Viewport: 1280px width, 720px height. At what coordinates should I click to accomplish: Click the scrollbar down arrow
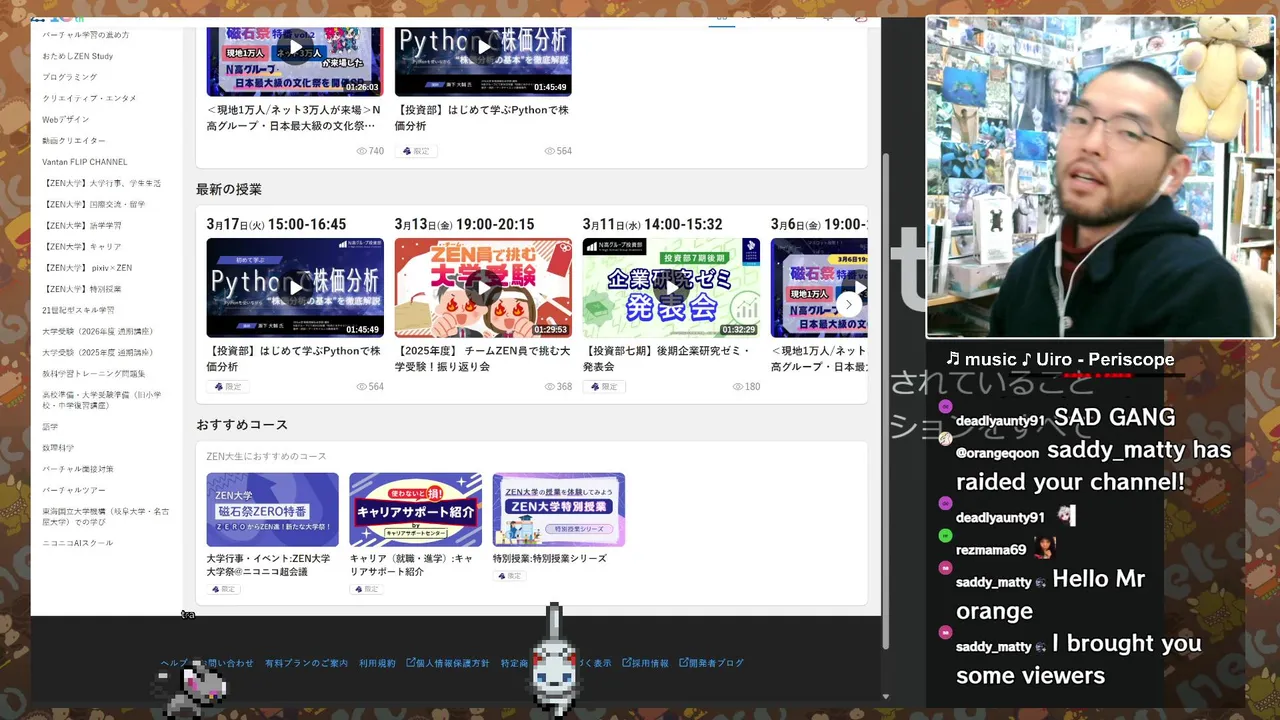(885, 697)
